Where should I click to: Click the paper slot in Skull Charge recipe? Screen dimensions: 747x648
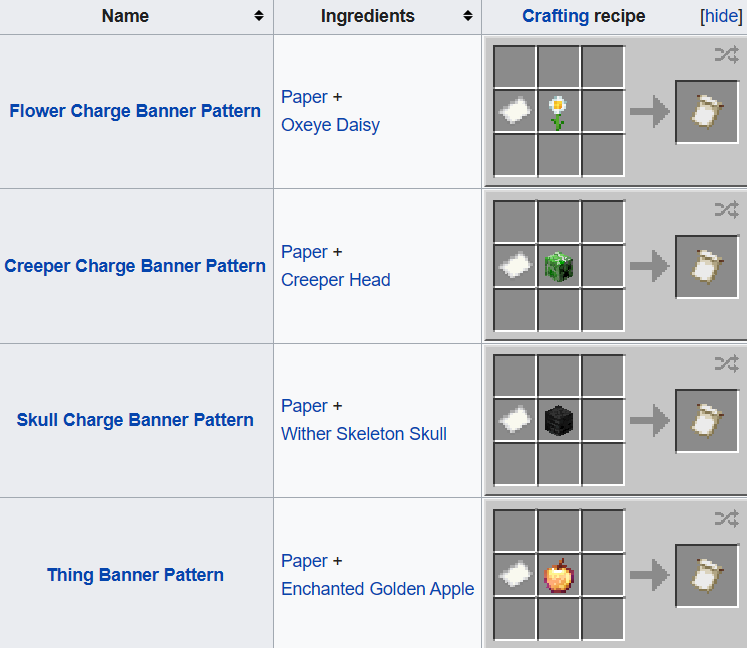pyautogui.click(x=515, y=420)
